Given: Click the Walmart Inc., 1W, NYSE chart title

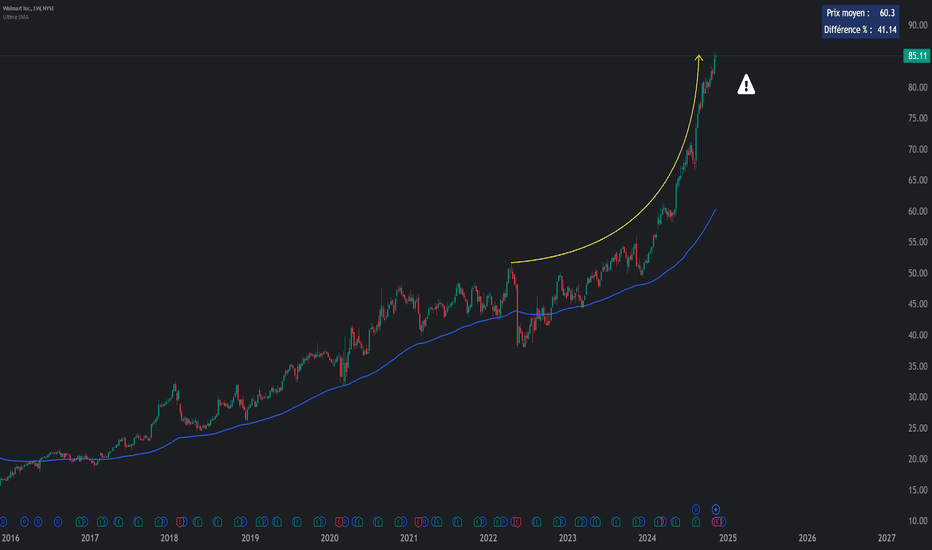Looking at the screenshot, I should click(x=29, y=8).
